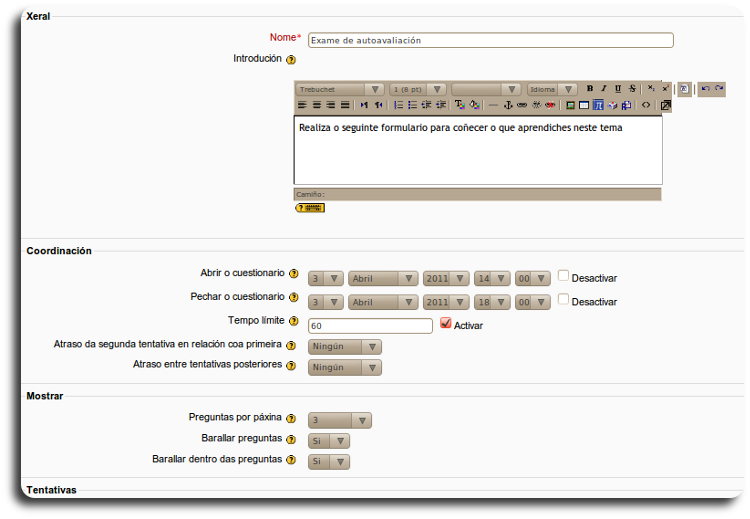Screen dimensions: 750x519
Task: Check Desactivar for Pechar o cuestionario
Action: pyautogui.click(x=563, y=300)
